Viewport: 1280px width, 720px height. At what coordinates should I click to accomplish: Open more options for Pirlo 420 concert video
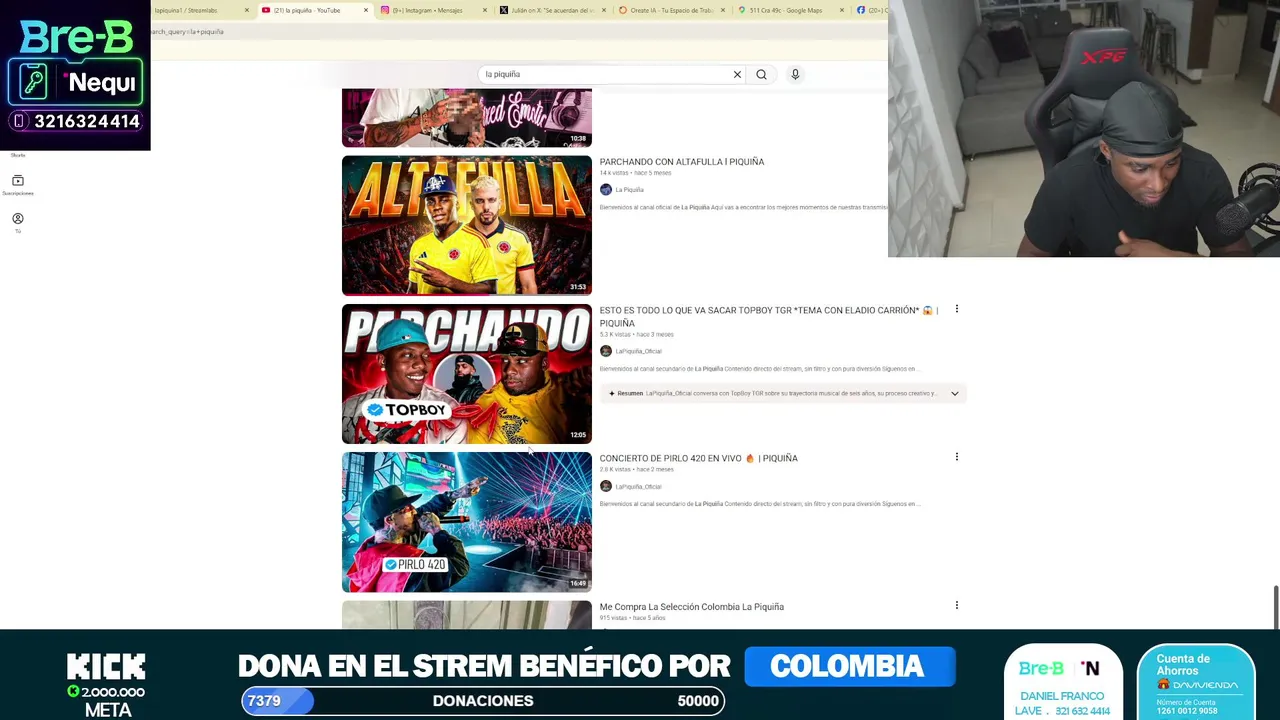click(x=956, y=457)
